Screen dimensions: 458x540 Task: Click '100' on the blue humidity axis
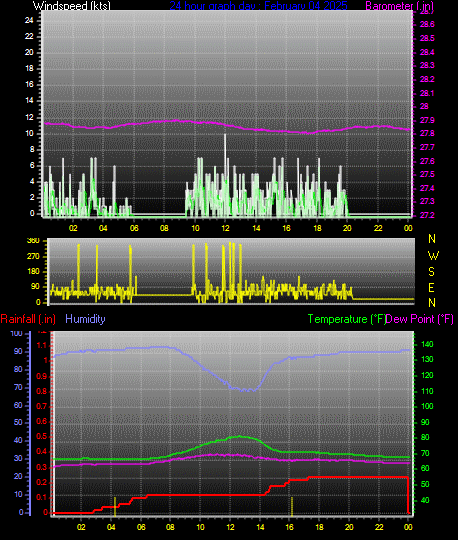click(x=16, y=333)
